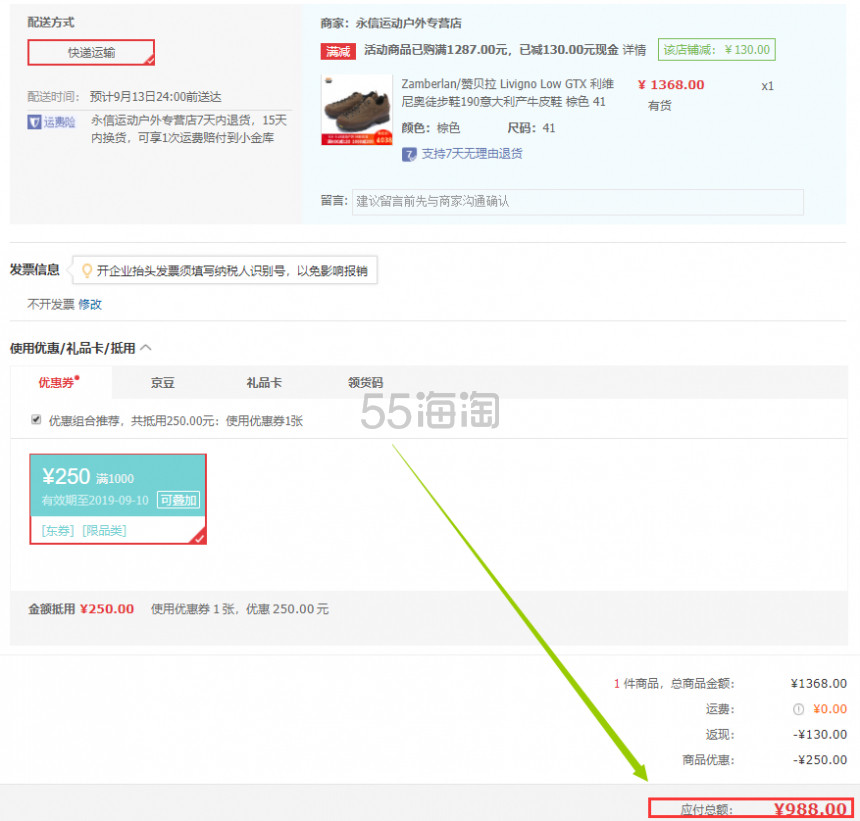The image size is (860, 821).
Task: Open the 运费险 freight insurance link
Action: [59, 122]
